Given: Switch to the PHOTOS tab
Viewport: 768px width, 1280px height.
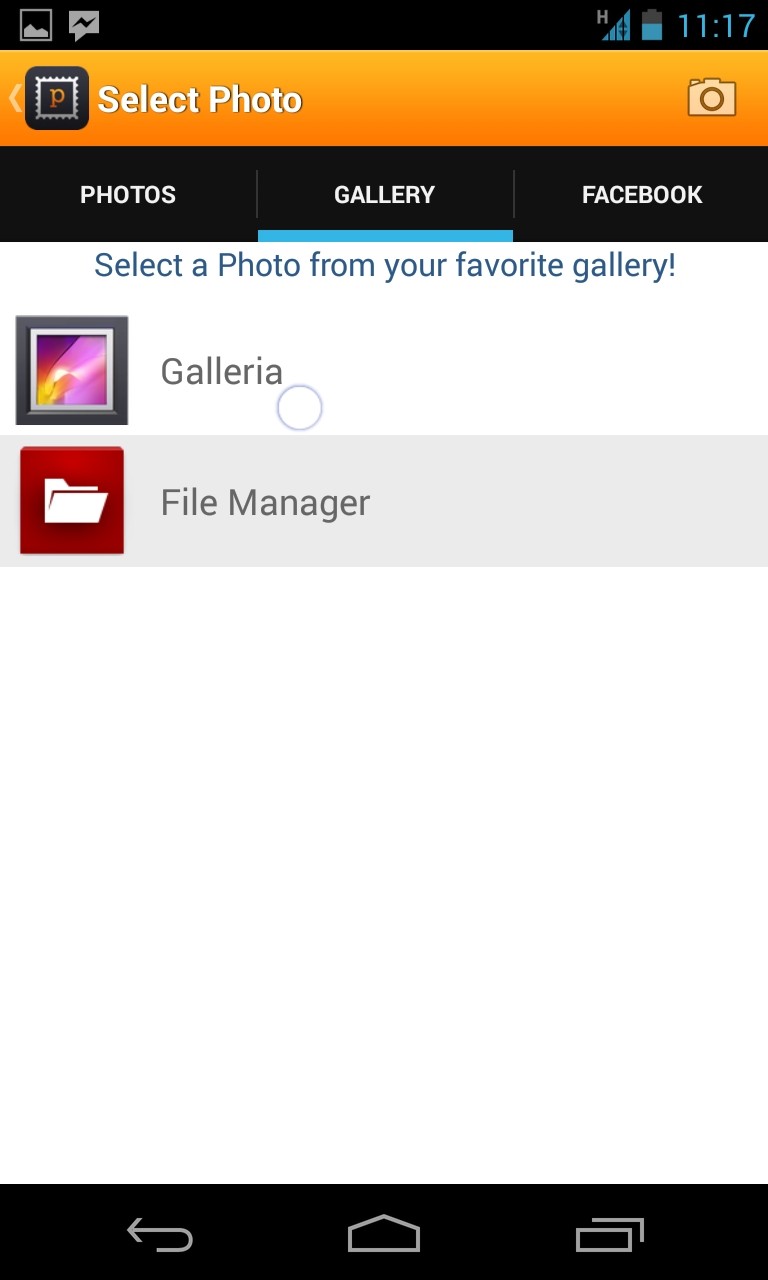Looking at the screenshot, I should tap(128, 194).
